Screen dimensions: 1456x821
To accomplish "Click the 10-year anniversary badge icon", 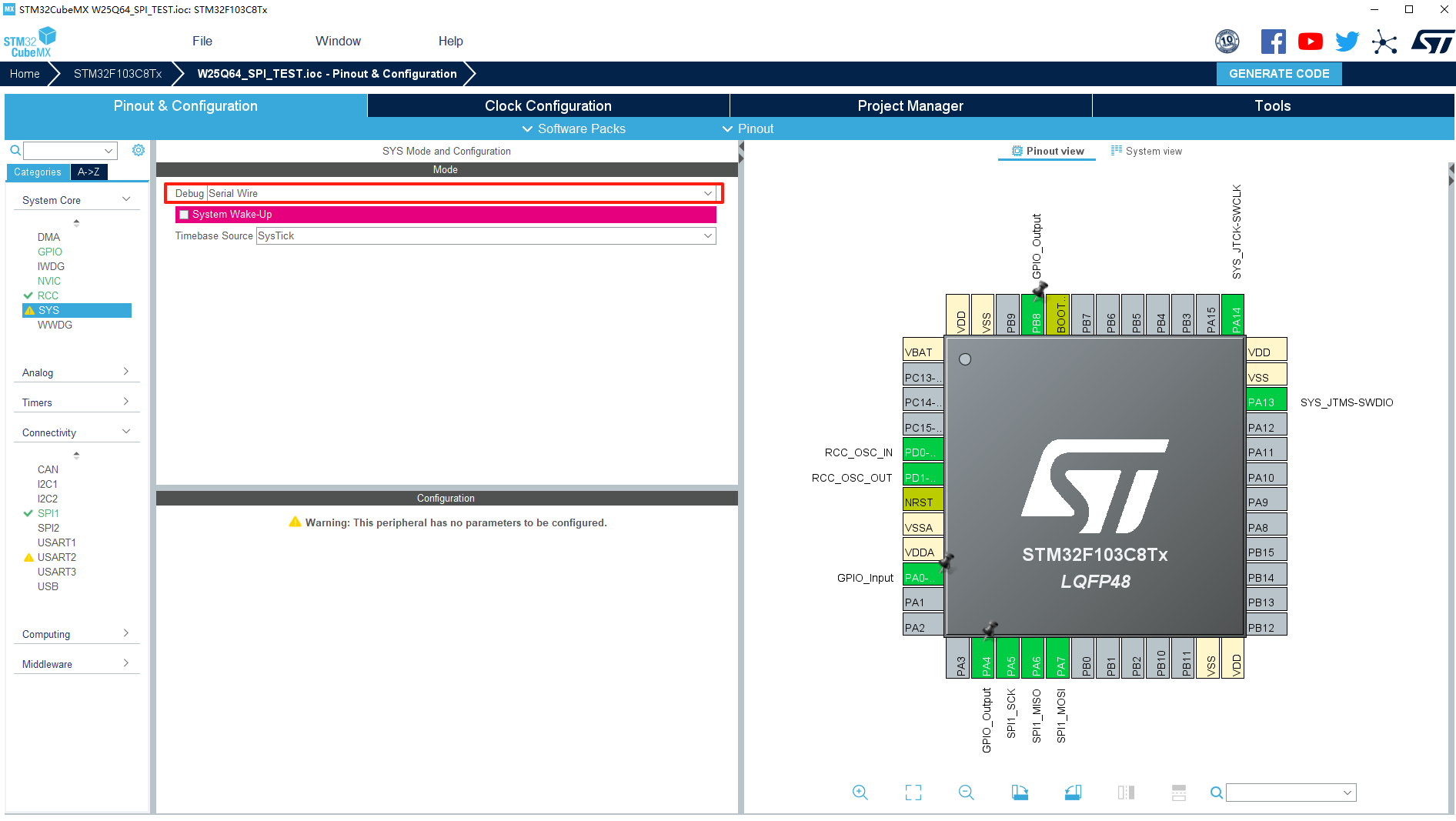I will (1227, 41).
